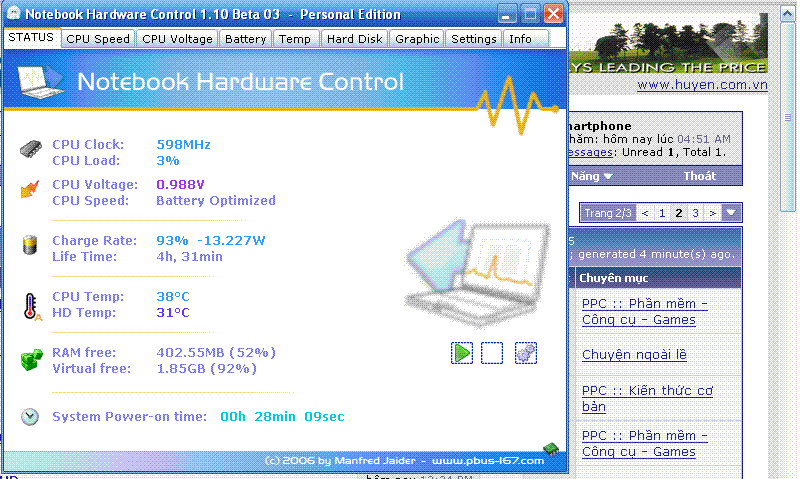Go to page 3 in pagination
Image resolution: width=800 pixels, height=479 pixels.
click(x=697, y=213)
